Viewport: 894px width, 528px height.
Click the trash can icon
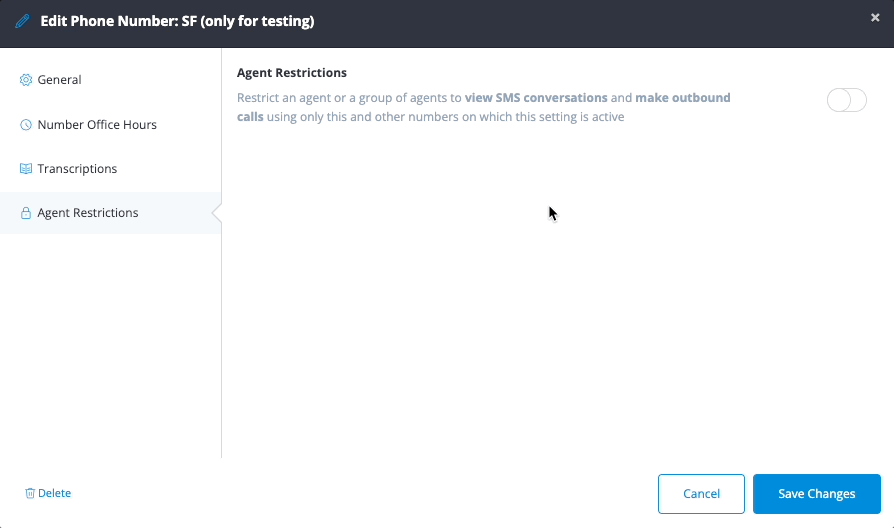click(x=30, y=493)
